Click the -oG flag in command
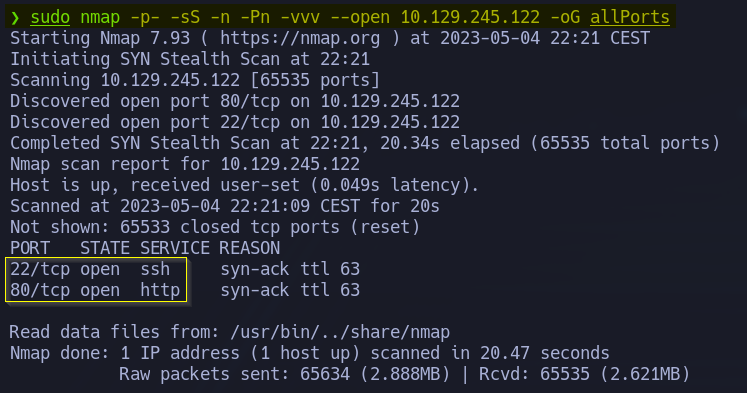This screenshot has width=747, height=393. pyautogui.click(x=565, y=17)
